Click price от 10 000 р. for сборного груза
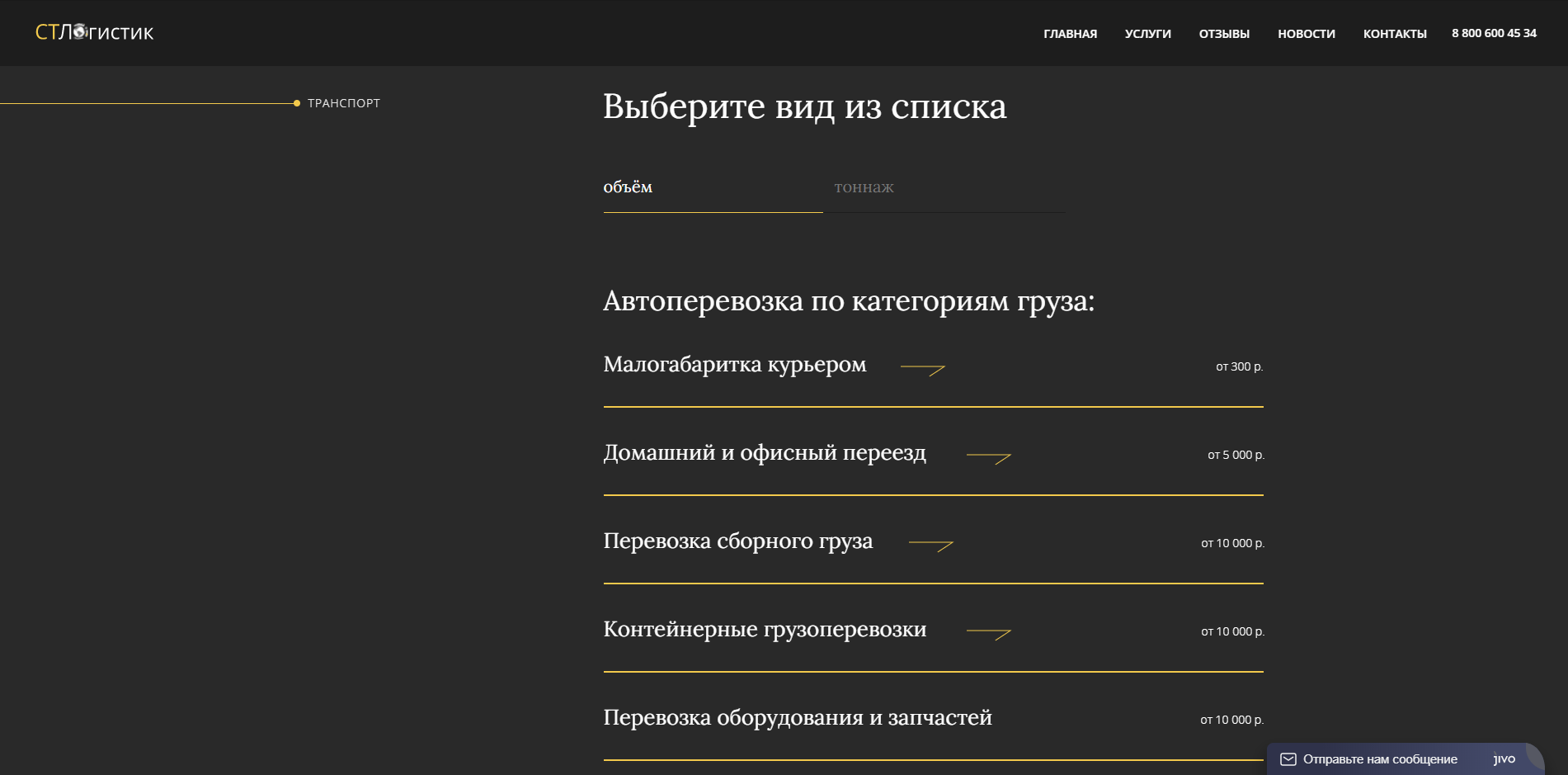This screenshot has height=775, width=1568. tap(1232, 543)
